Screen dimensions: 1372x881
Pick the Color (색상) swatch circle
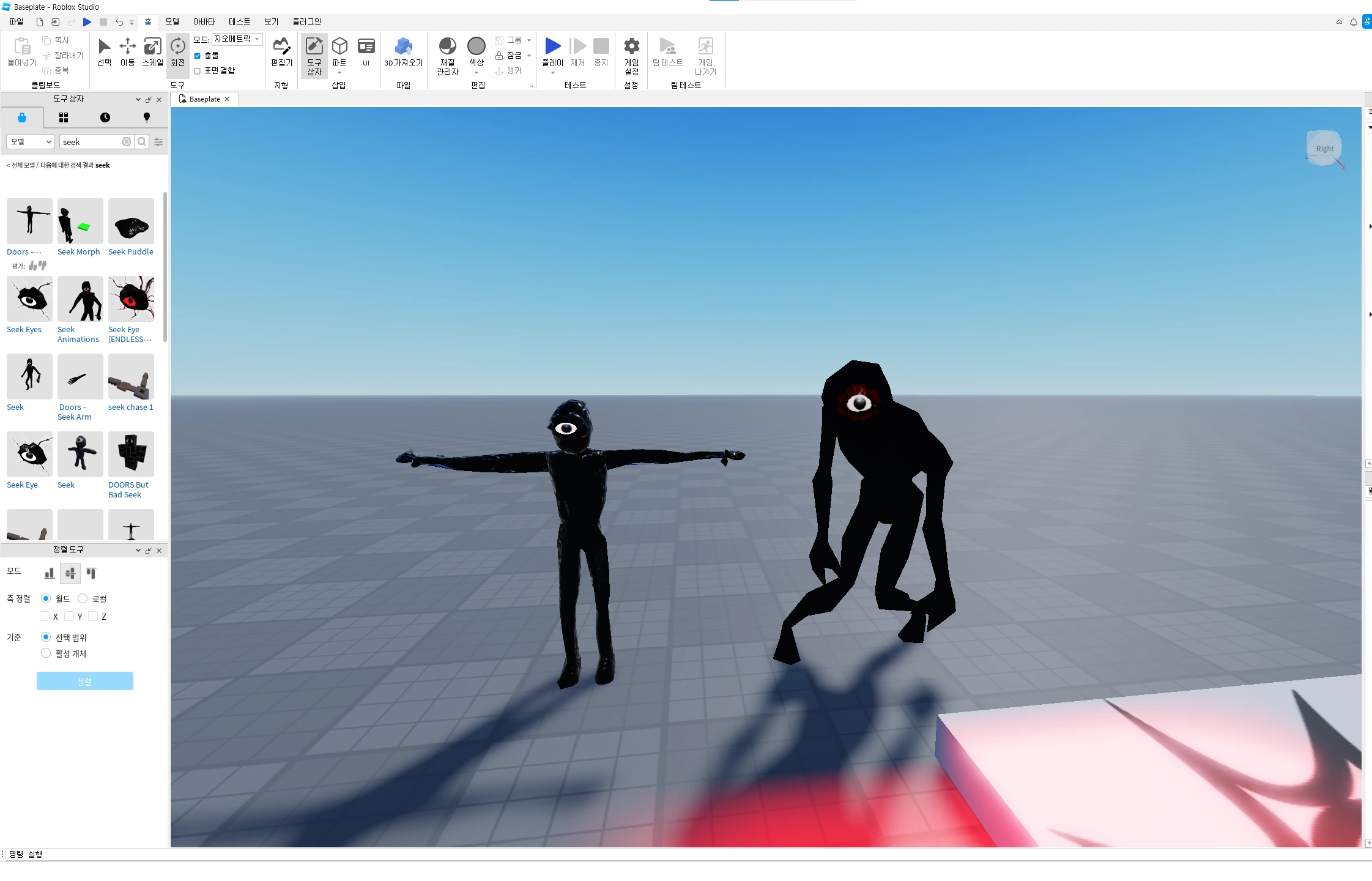click(476, 46)
